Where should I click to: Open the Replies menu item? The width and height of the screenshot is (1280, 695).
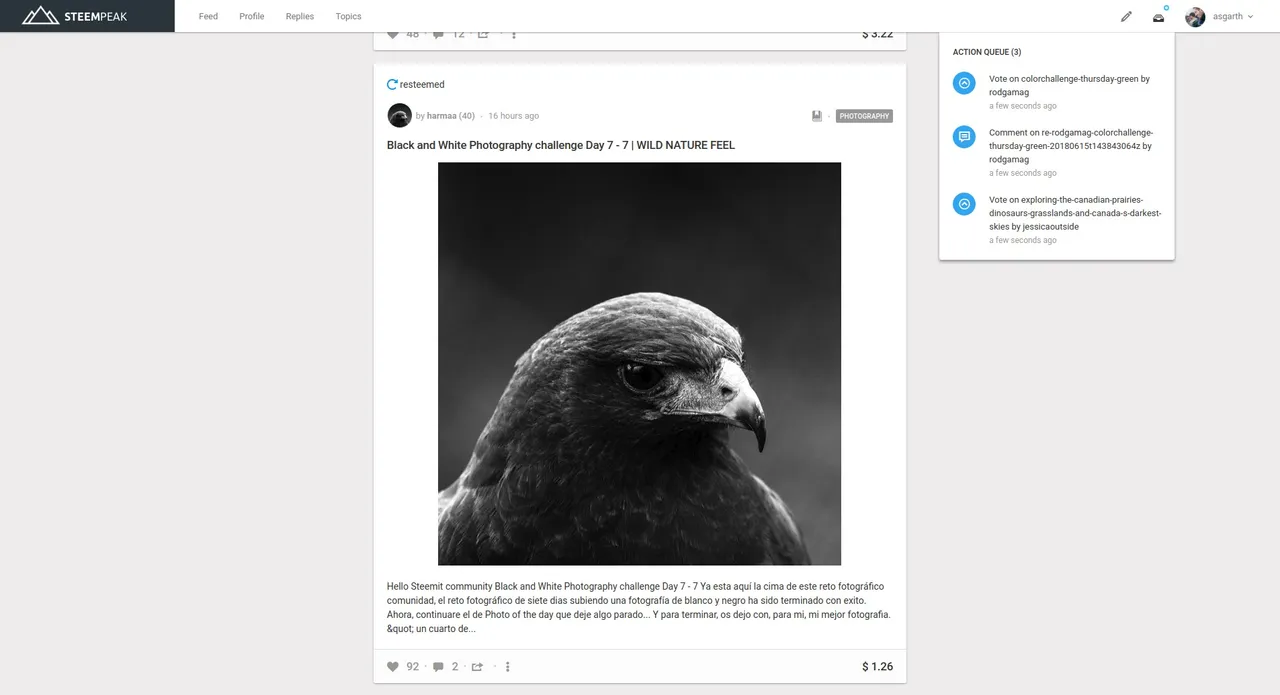[300, 16]
